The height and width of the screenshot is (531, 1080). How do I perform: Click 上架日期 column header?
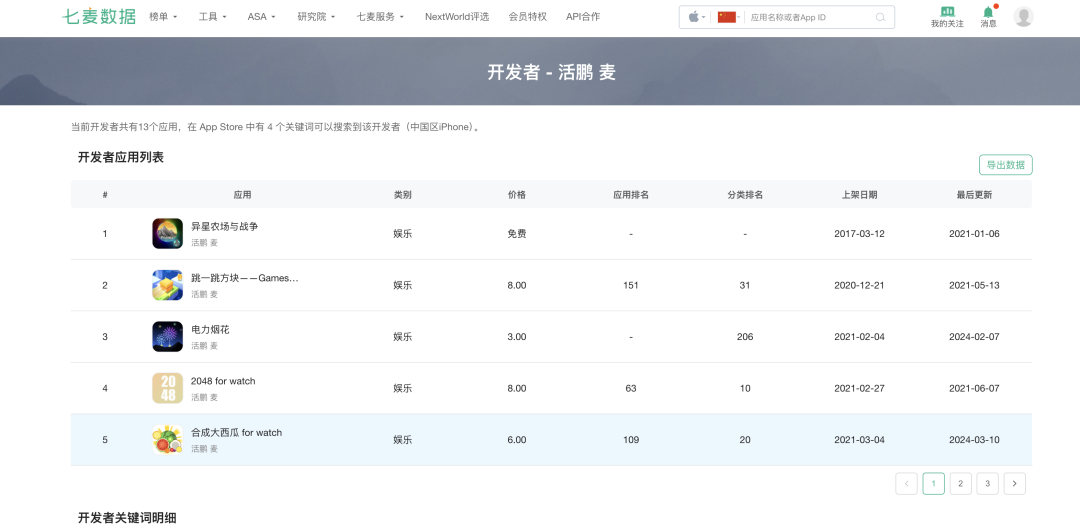pos(860,195)
